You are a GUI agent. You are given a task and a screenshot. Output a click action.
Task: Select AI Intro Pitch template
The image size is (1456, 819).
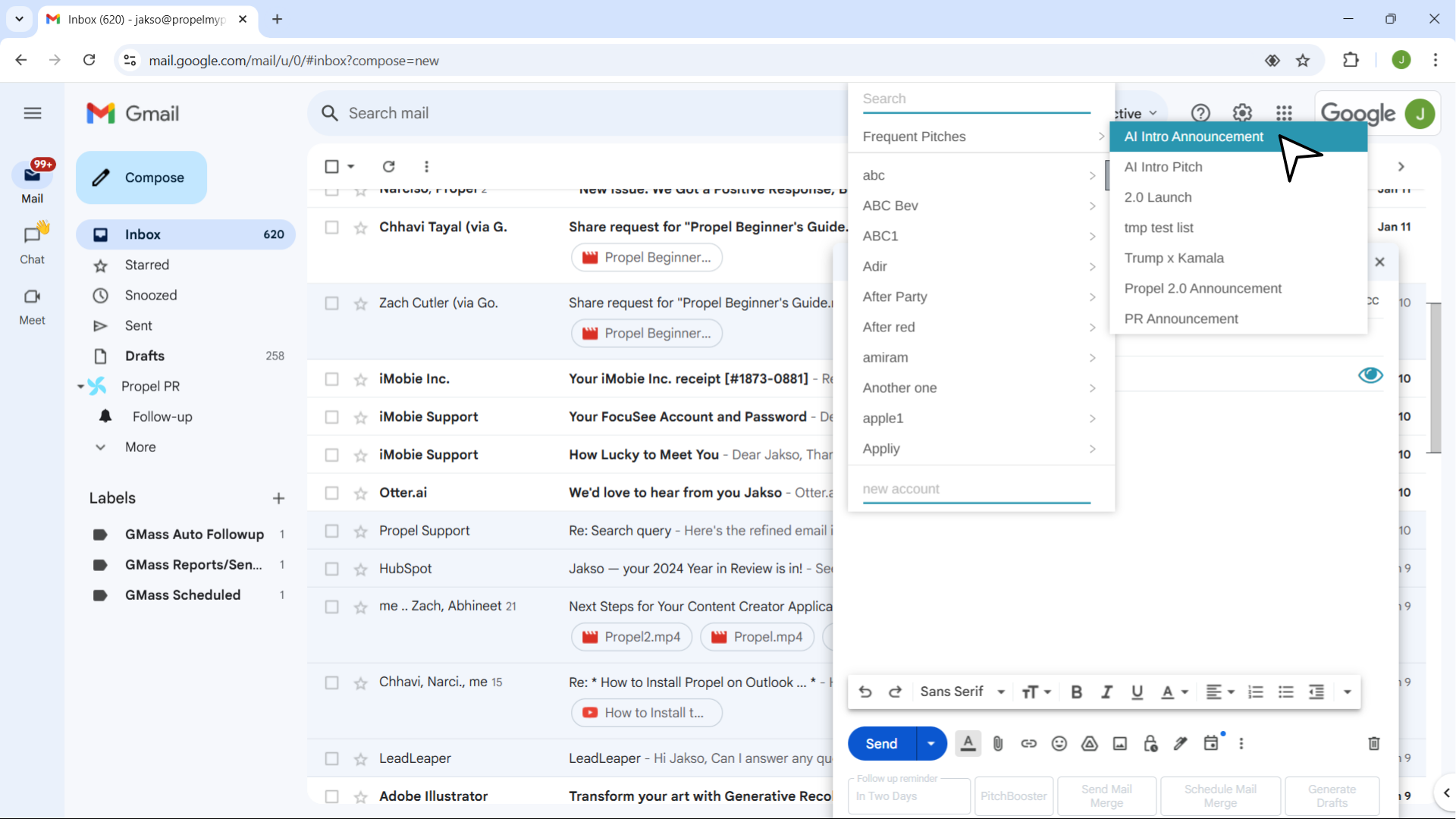point(1238,167)
